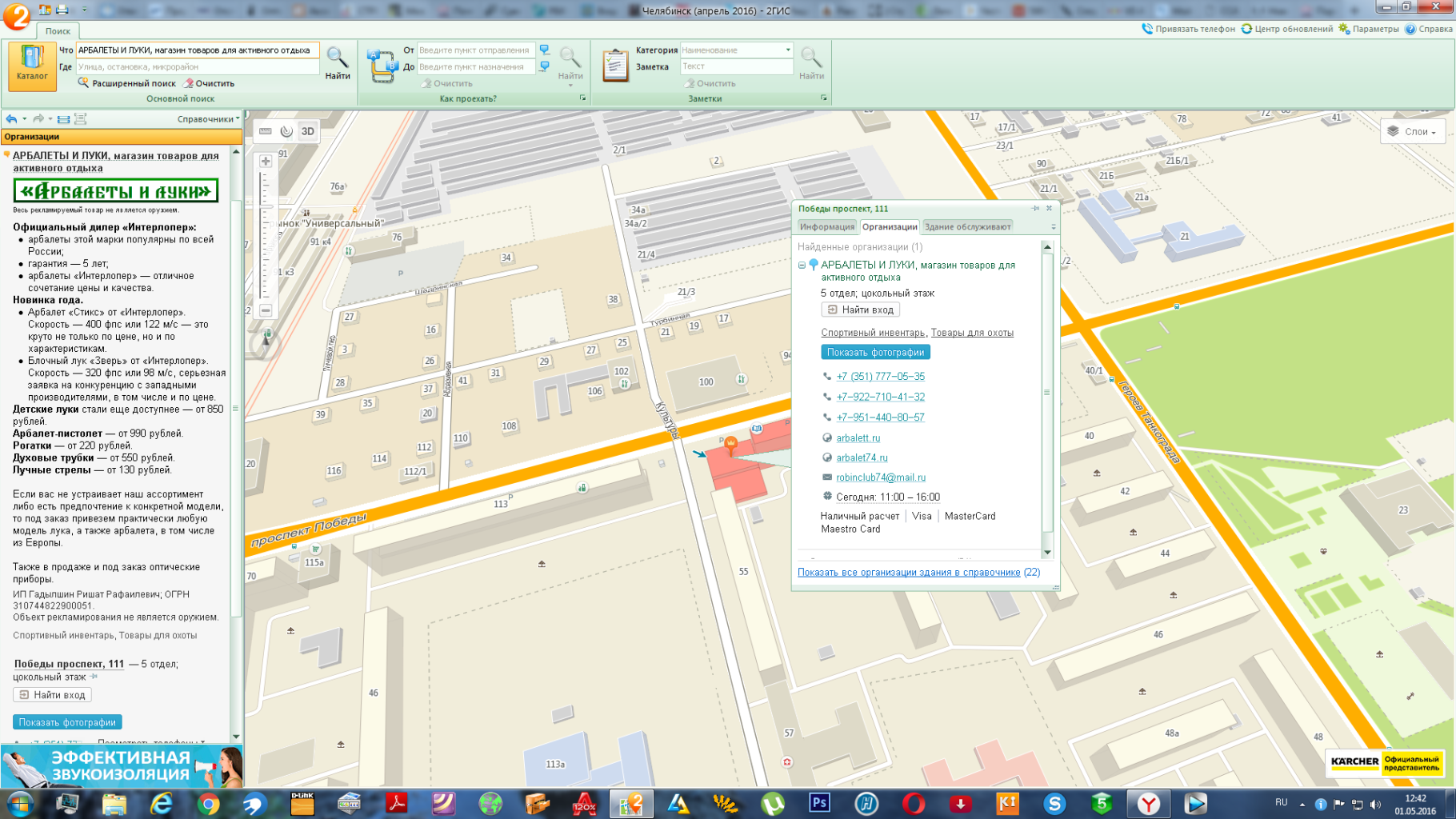Open the Справочники dropdown

208,119
